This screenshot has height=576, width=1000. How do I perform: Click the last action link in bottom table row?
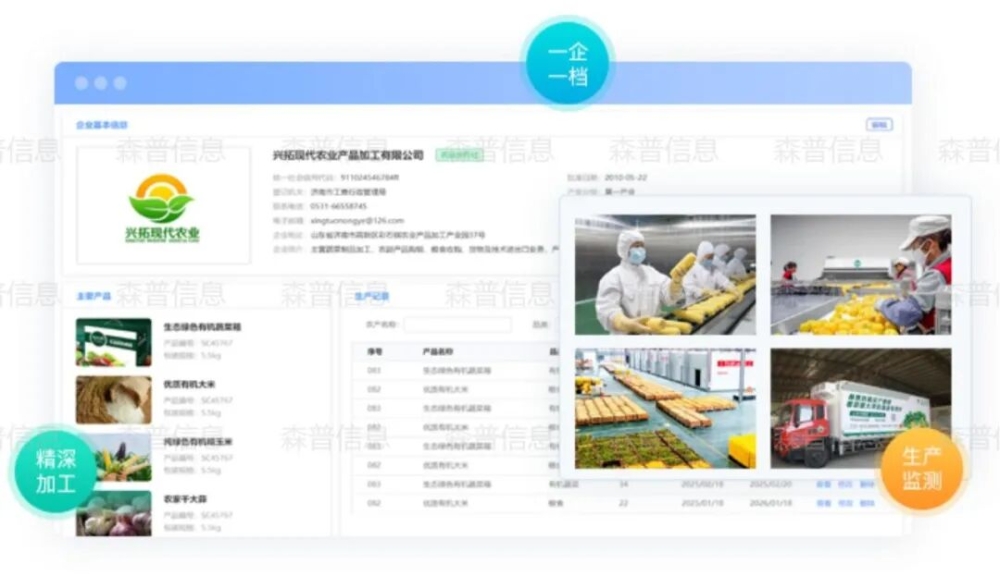(x=866, y=503)
